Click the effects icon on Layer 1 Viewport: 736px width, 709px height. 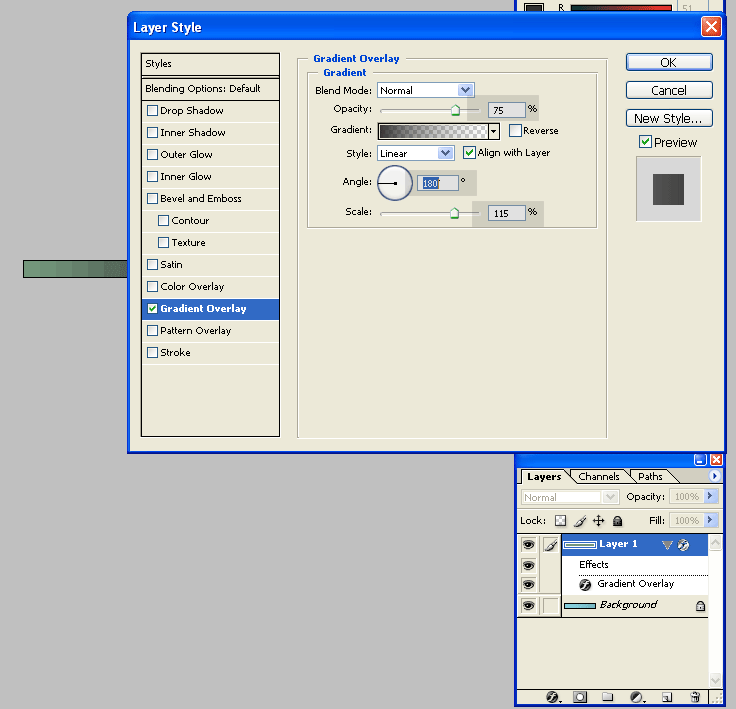(x=683, y=545)
